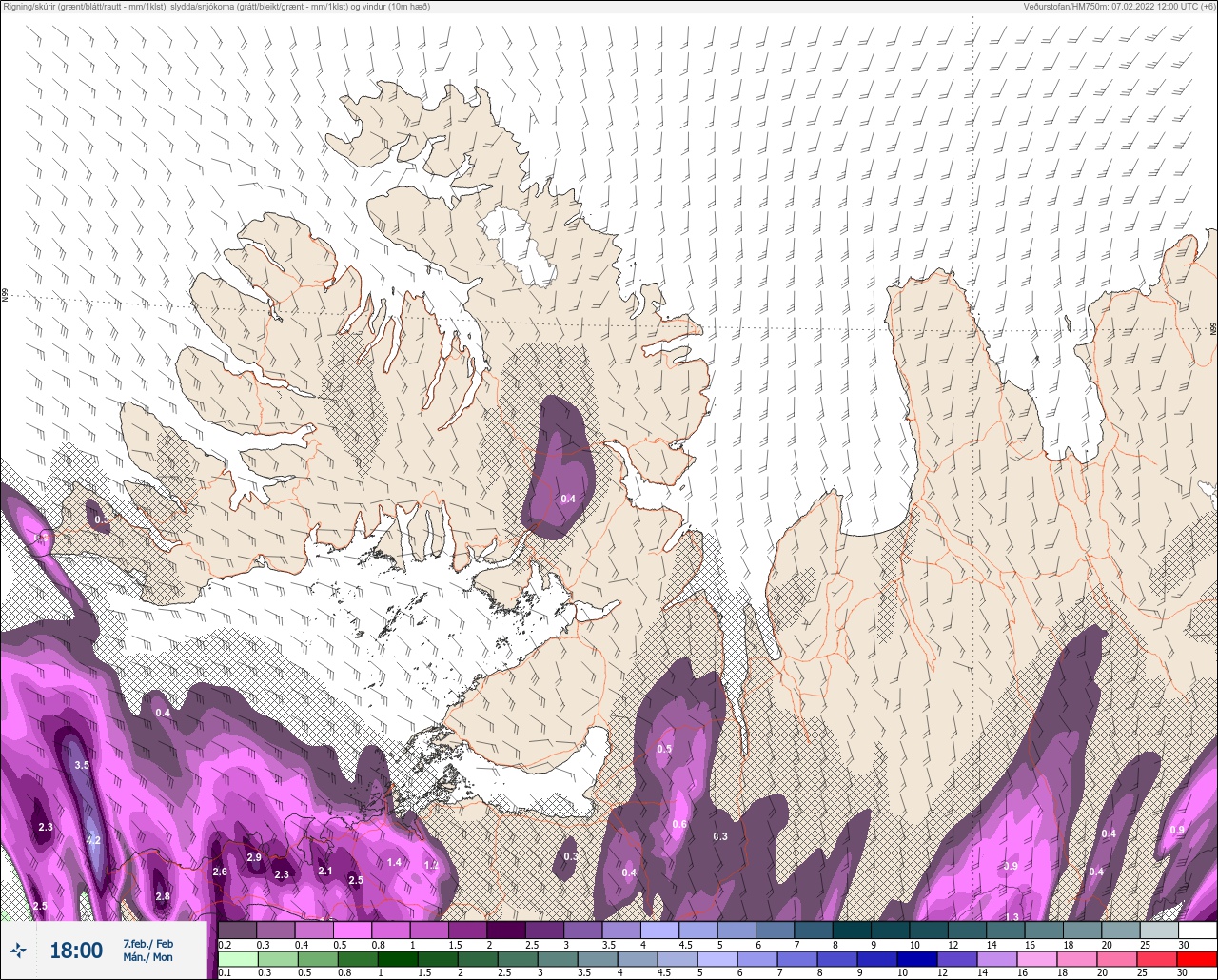Image resolution: width=1218 pixels, height=980 pixels.
Task: Click the 2.6 precipitation value on the map
Action: pyautogui.click(x=220, y=872)
